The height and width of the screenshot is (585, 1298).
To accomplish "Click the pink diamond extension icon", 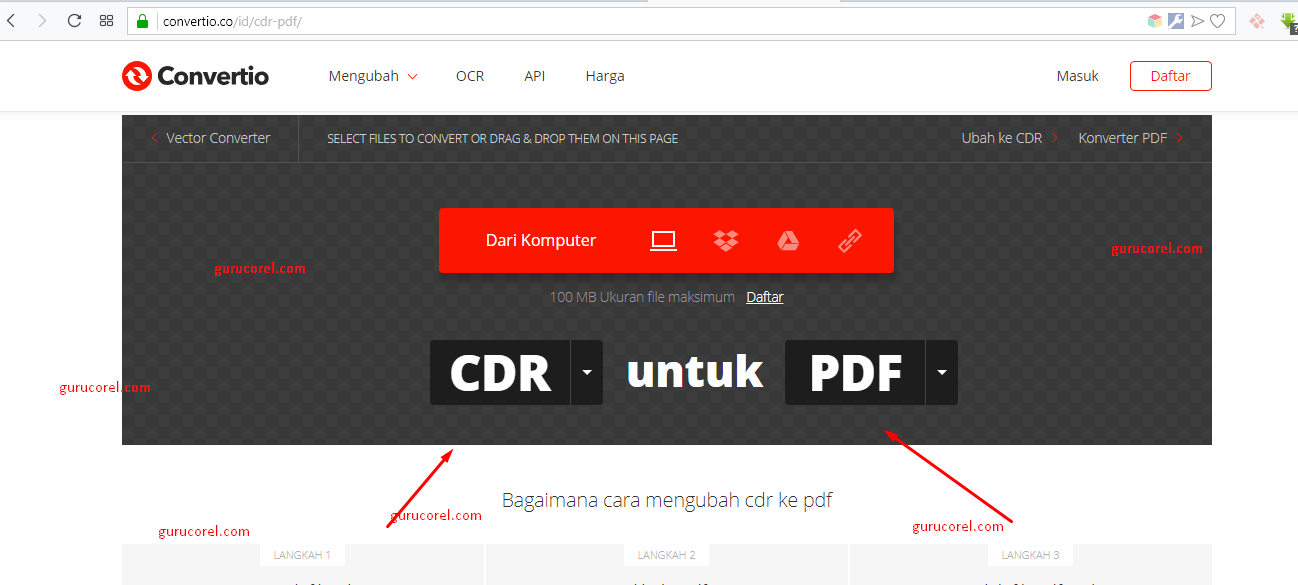I will coord(1257,21).
